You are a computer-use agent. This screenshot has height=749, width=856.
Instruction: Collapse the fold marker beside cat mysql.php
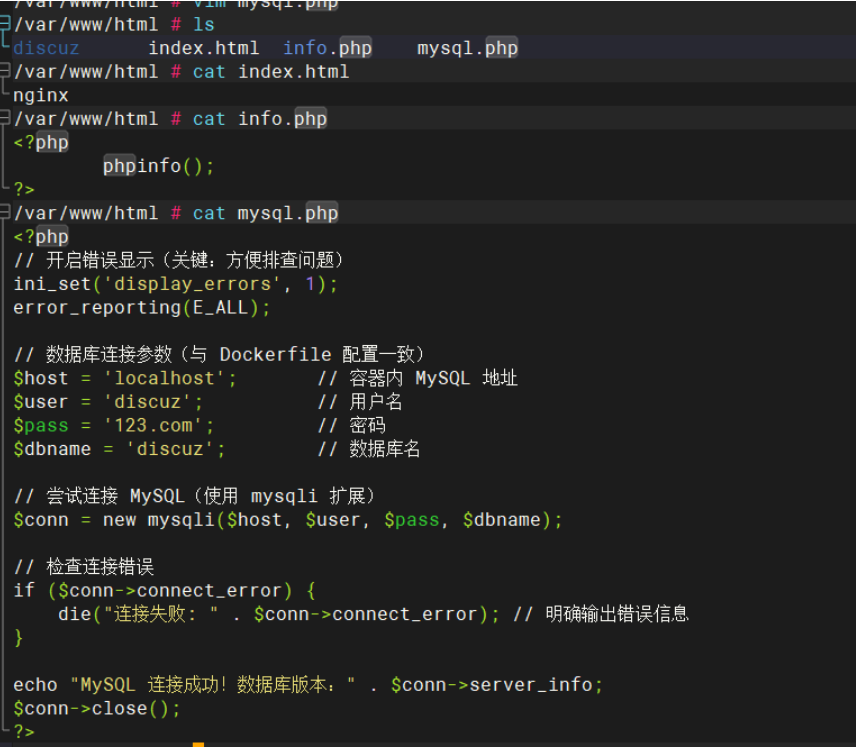click(5, 212)
